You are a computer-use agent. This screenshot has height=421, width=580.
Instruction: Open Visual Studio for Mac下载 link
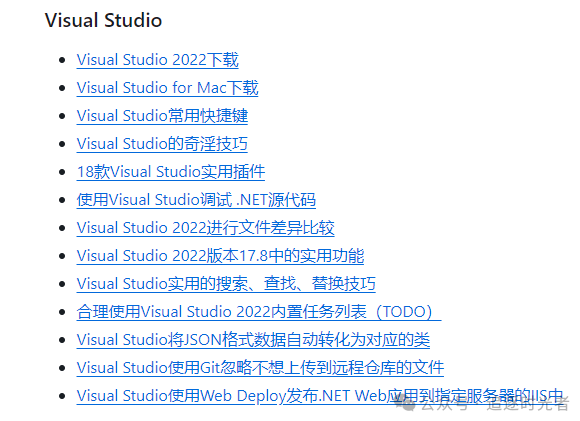167,88
